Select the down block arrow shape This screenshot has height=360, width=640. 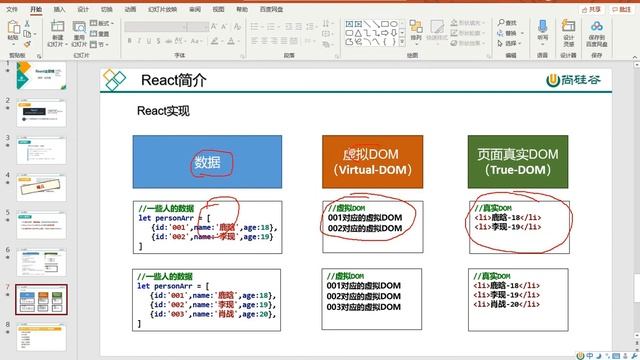click(x=393, y=33)
